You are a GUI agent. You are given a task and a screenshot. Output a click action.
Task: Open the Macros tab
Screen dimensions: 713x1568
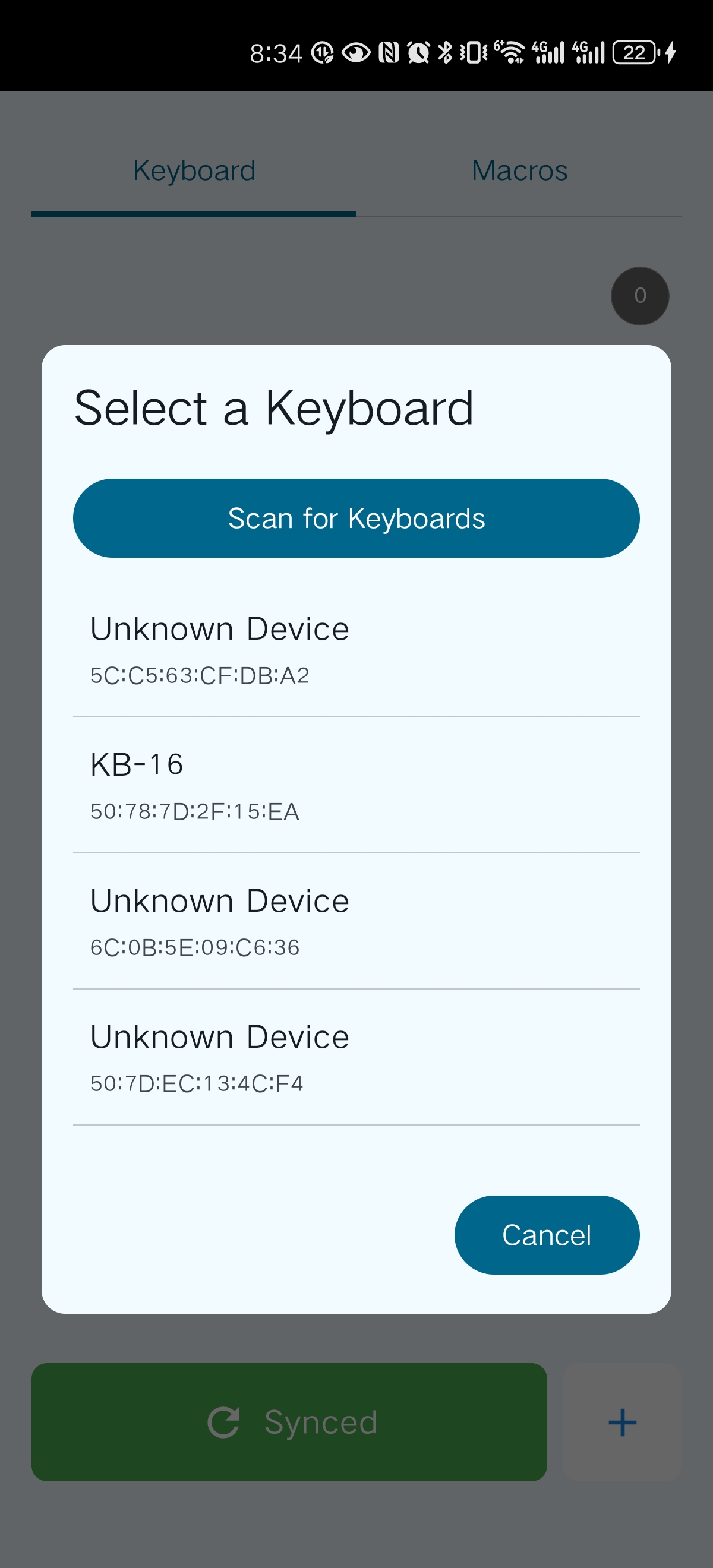click(519, 171)
